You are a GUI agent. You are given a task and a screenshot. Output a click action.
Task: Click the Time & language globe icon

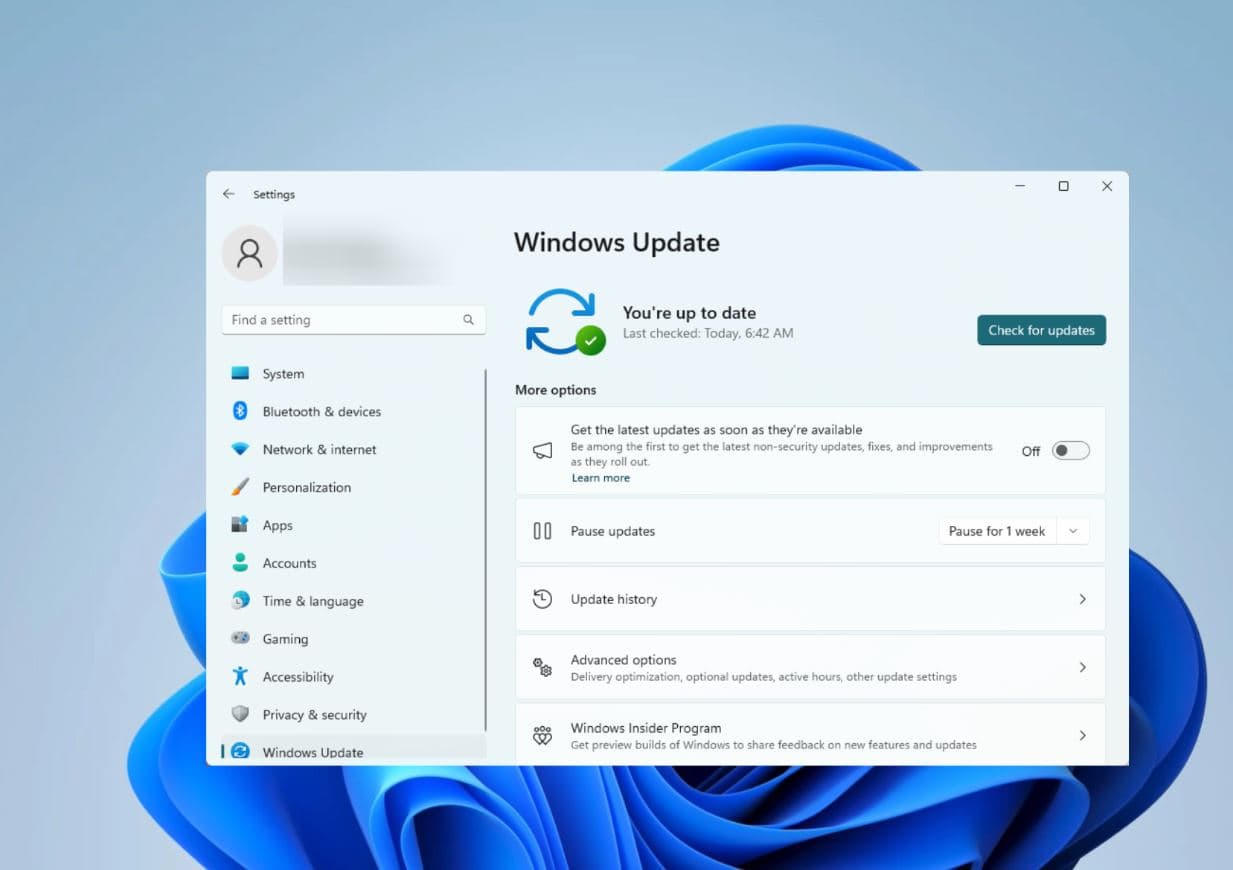(x=240, y=600)
